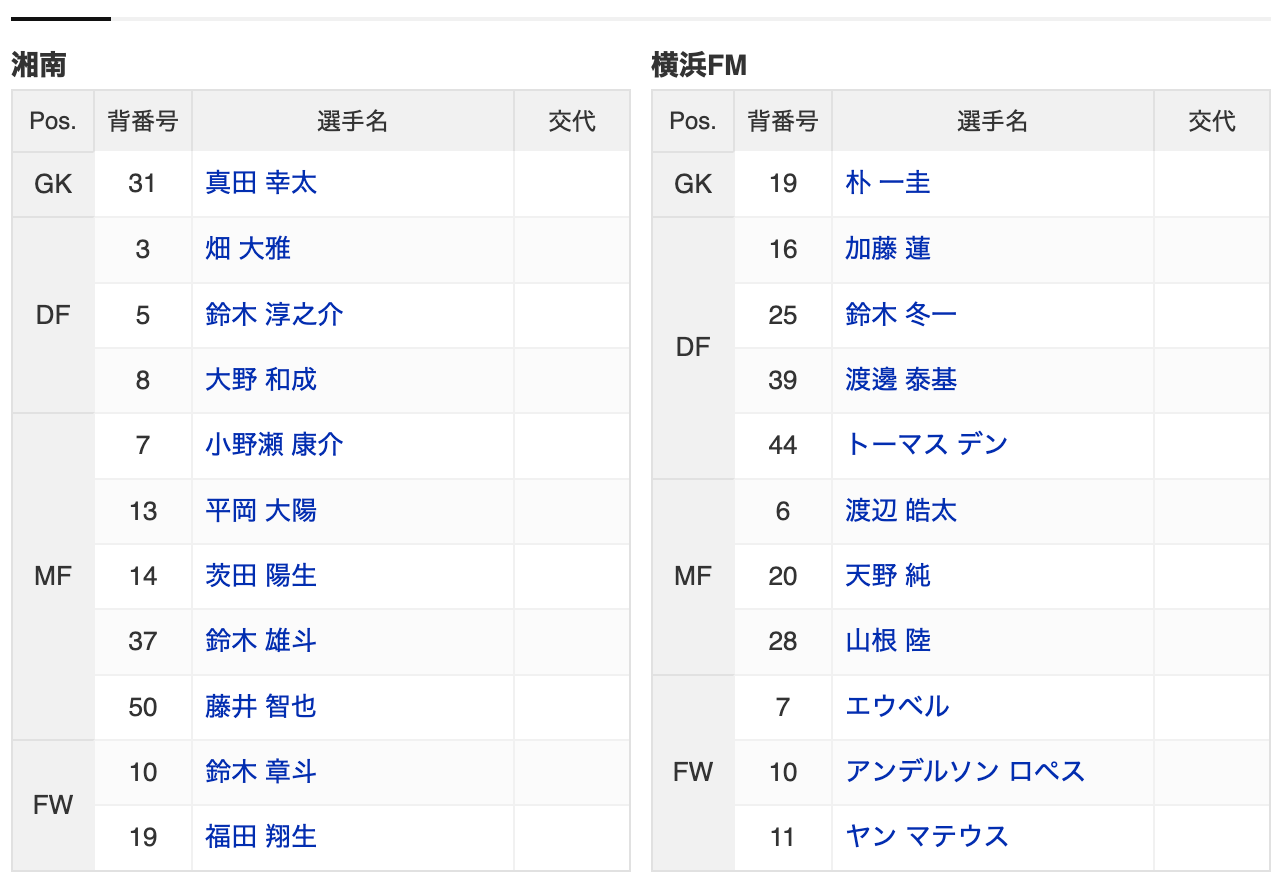
Task: Open player link 真田 幸太
Action: coord(261,183)
